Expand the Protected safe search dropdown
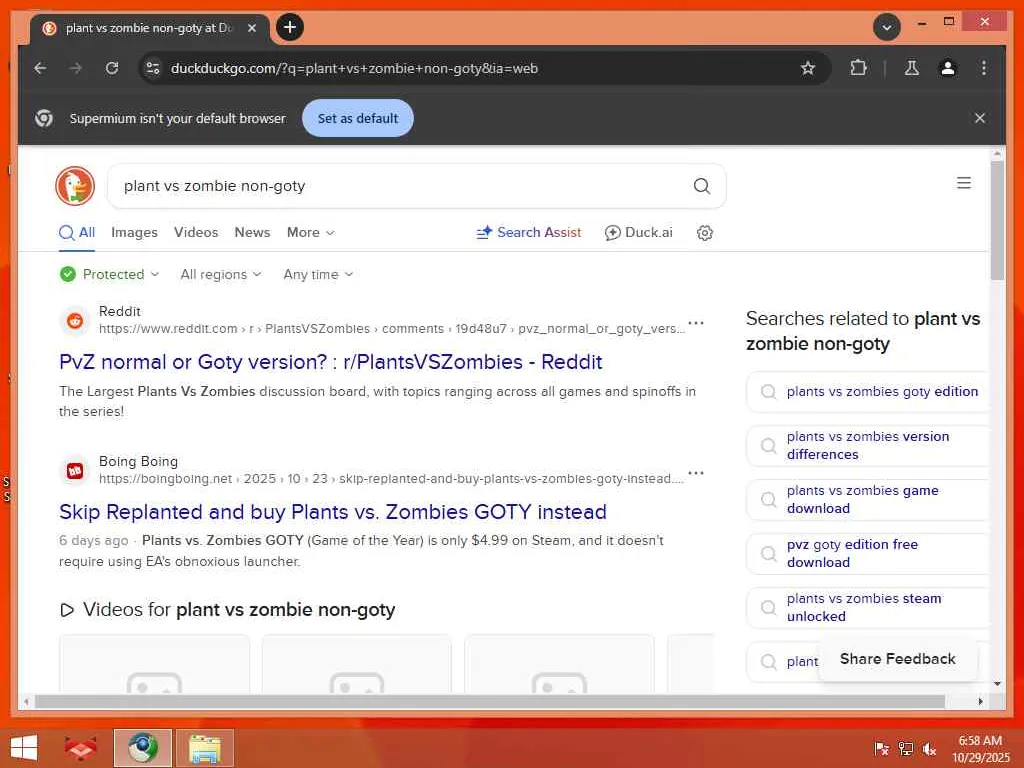The height and width of the screenshot is (768, 1024). [x=109, y=274]
